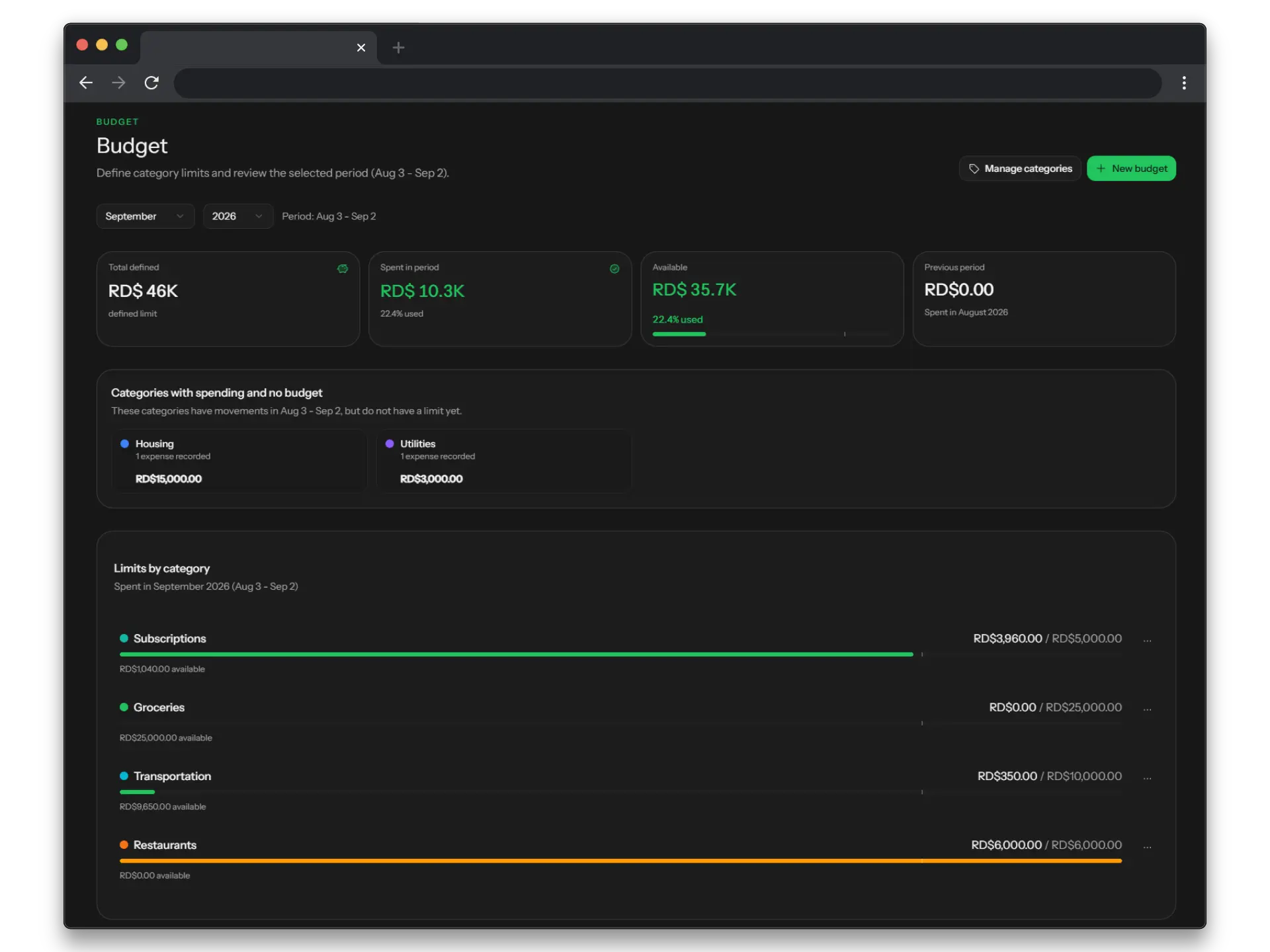Click the RD$ 46K total value
1270x952 pixels.
coord(143,291)
